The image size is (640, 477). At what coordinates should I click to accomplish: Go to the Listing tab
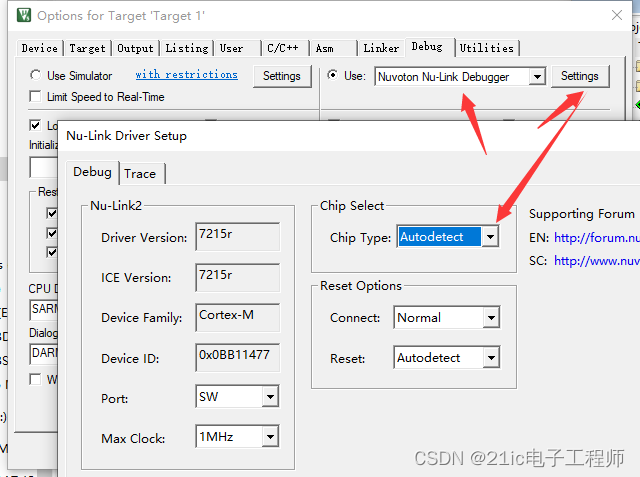[187, 48]
